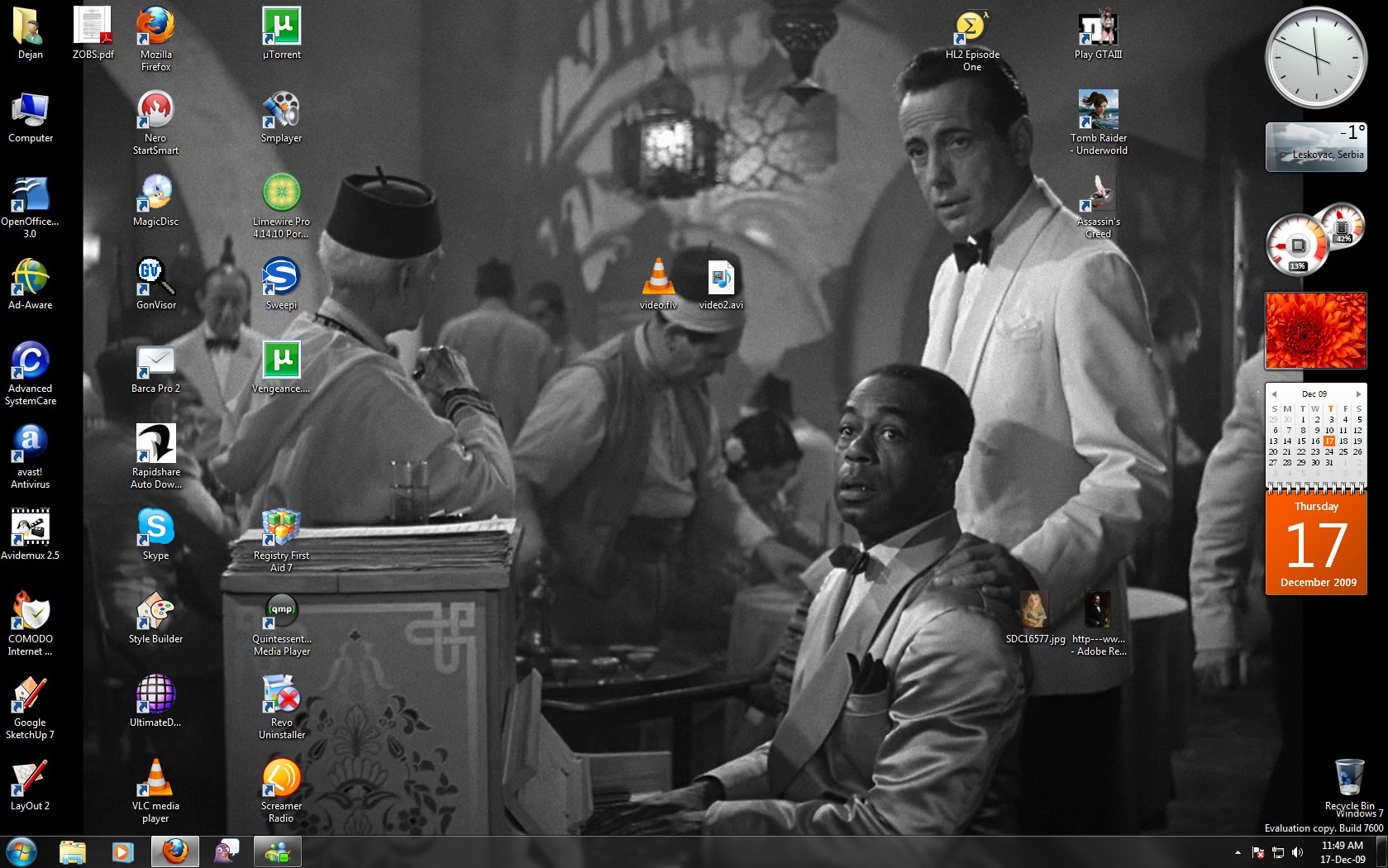Viewport: 1388px width, 868px height.
Task: Launch Tomb Raider - Underworld
Action: 1098,122
